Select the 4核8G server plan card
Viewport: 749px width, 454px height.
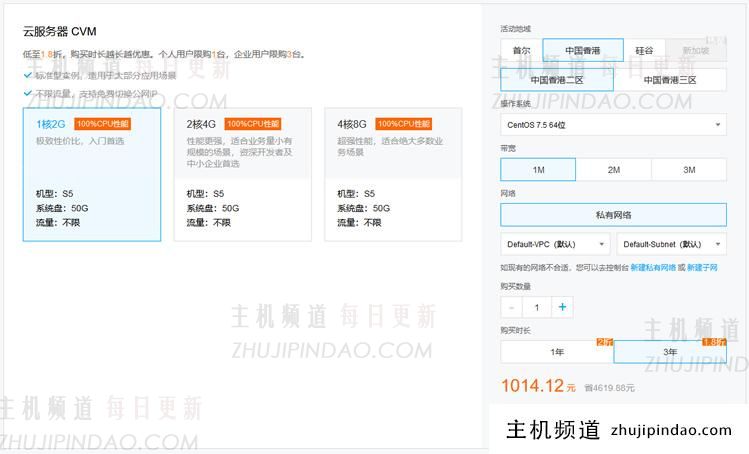tap(393, 174)
